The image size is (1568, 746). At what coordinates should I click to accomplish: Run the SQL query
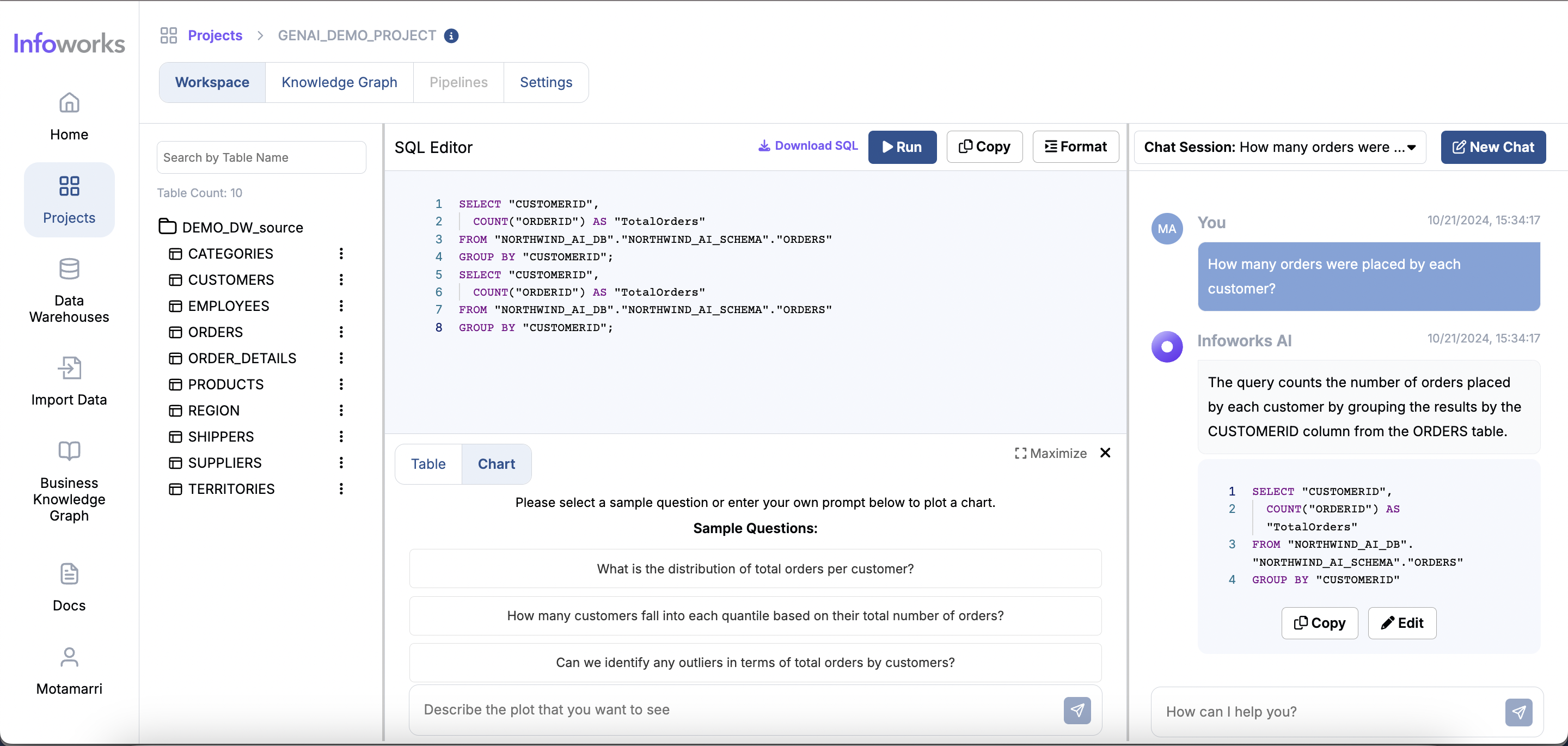pos(902,148)
